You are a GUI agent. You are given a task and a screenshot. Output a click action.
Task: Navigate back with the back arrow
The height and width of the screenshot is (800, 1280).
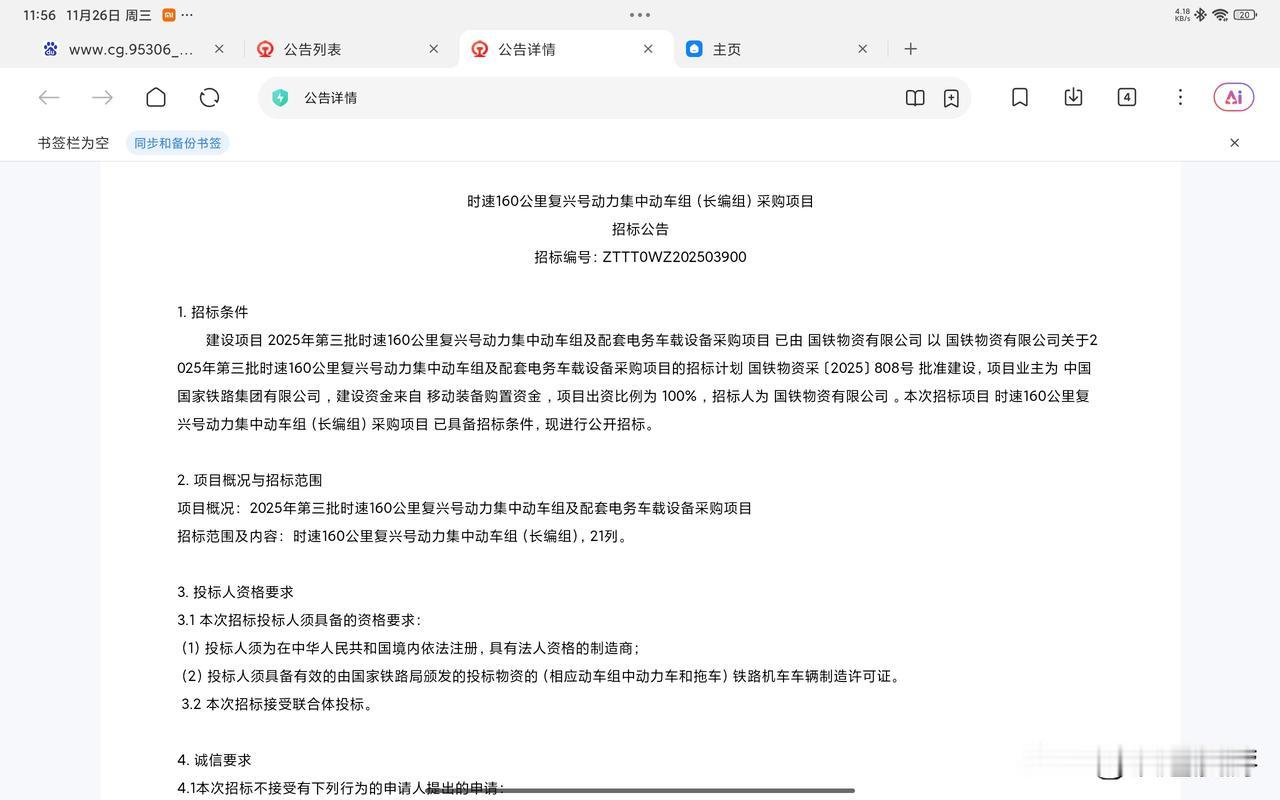[49, 97]
